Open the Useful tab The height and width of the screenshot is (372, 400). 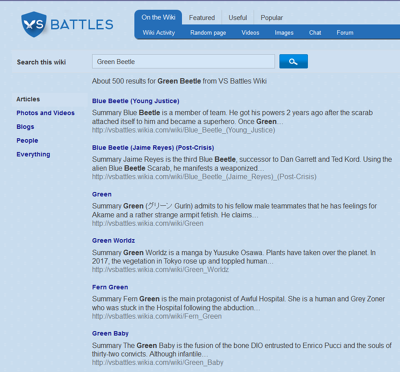pos(238,18)
